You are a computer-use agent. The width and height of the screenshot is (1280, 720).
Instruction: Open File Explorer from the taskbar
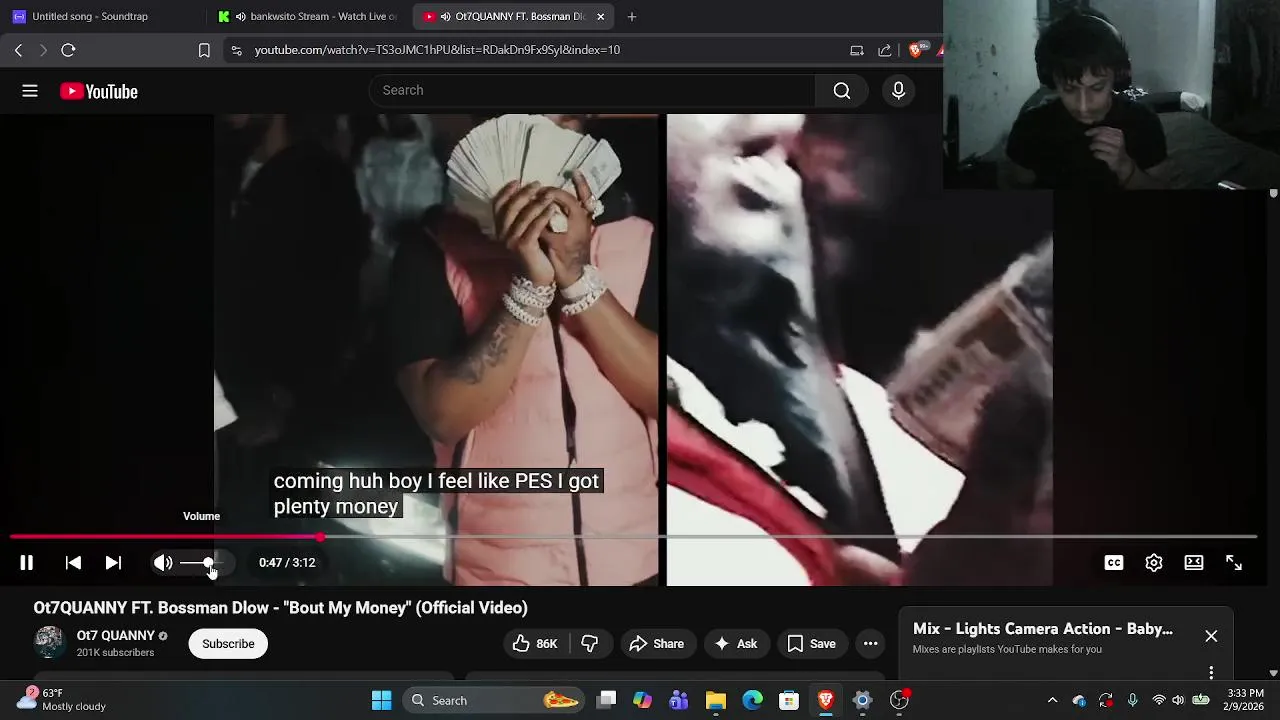(x=716, y=700)
